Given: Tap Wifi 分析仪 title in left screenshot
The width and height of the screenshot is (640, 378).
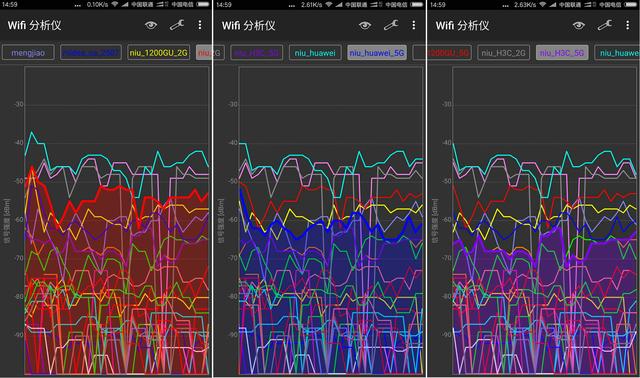Looking at the screenshot, I should tap(34, 25).
